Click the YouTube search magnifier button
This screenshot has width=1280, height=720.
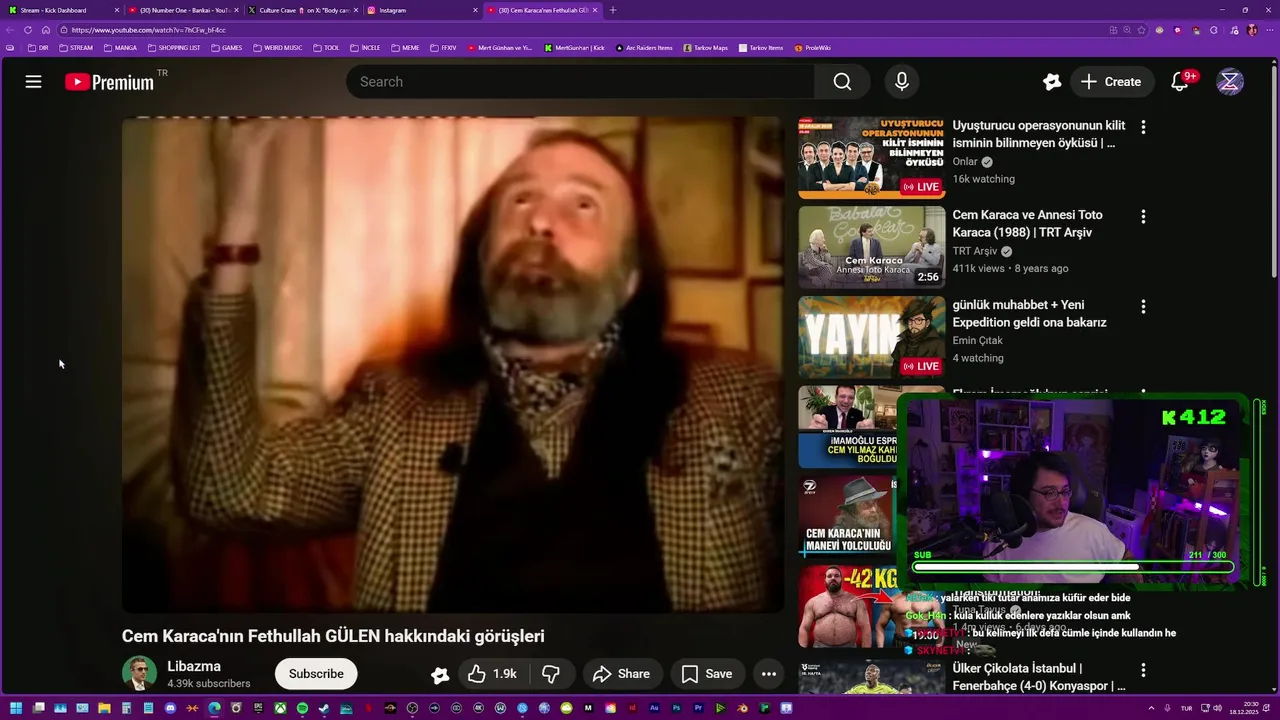pyautogui.click(x=842, y=82)
